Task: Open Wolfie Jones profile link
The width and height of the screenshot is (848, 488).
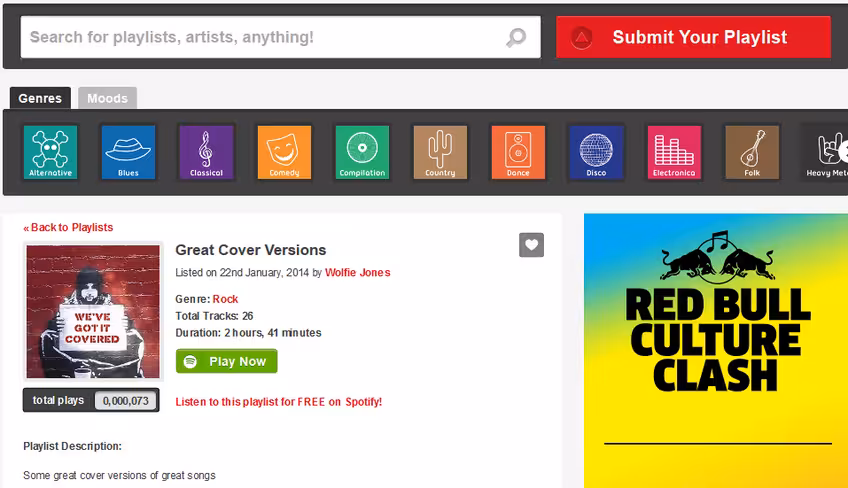Action: pos(357,273)
